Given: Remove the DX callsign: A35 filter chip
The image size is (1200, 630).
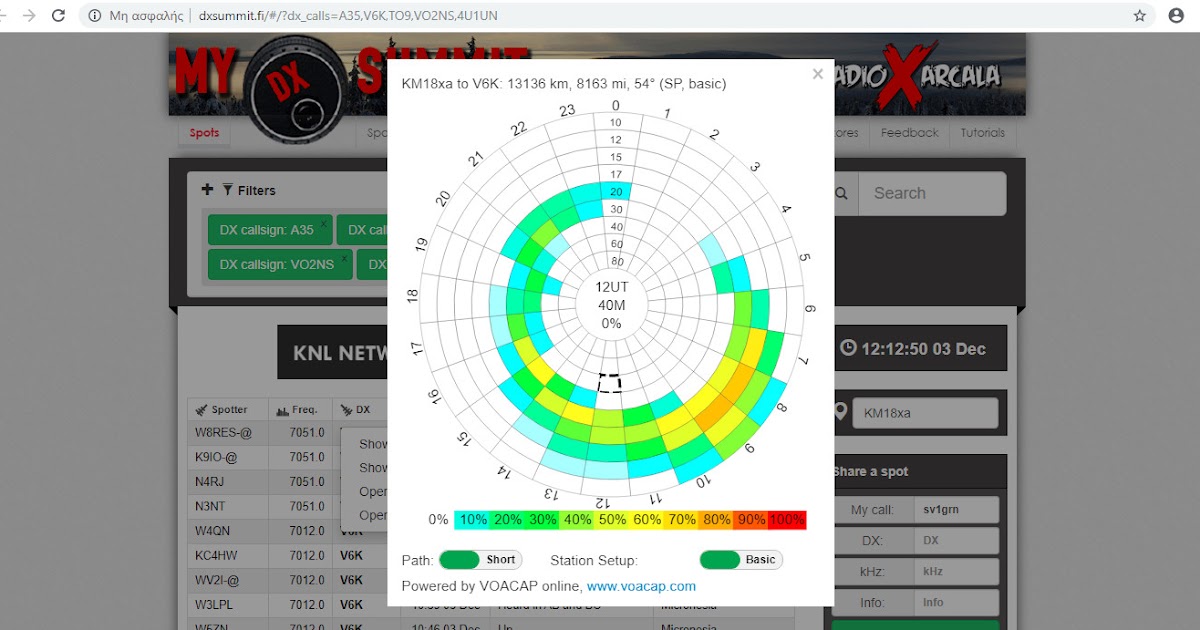Looking at the screenshot, I should (x=326, y=222).
